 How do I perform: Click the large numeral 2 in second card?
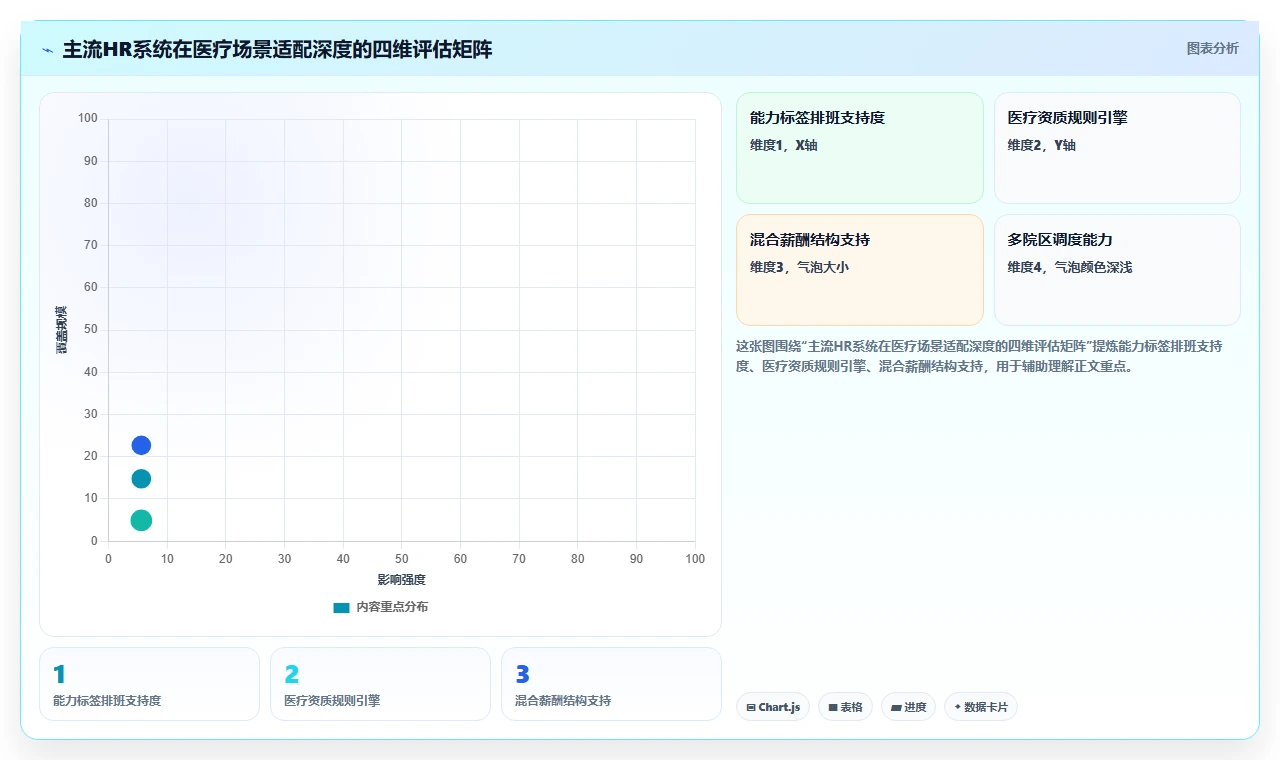click(291, 675)
